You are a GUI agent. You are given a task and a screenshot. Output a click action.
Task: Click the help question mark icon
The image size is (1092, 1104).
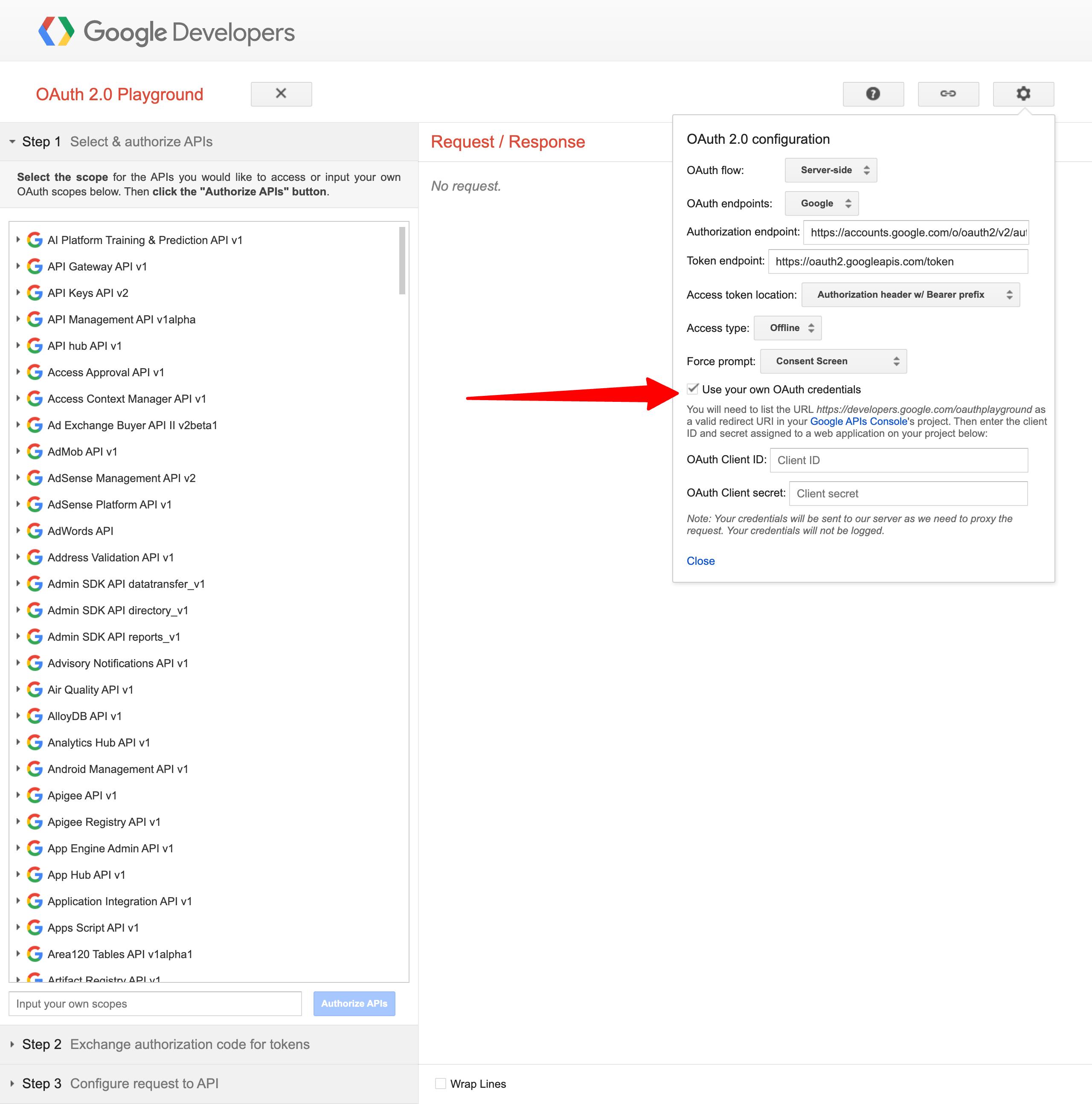click(873, 94)
